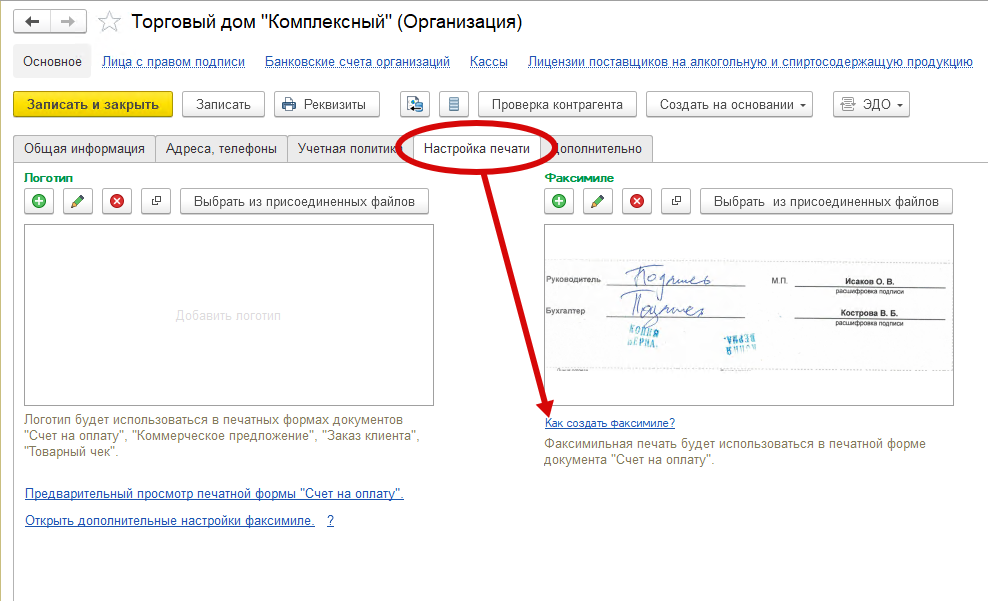Remove the facsimile with the red X icon
The image size is (988, 601).
pos(635,200)
